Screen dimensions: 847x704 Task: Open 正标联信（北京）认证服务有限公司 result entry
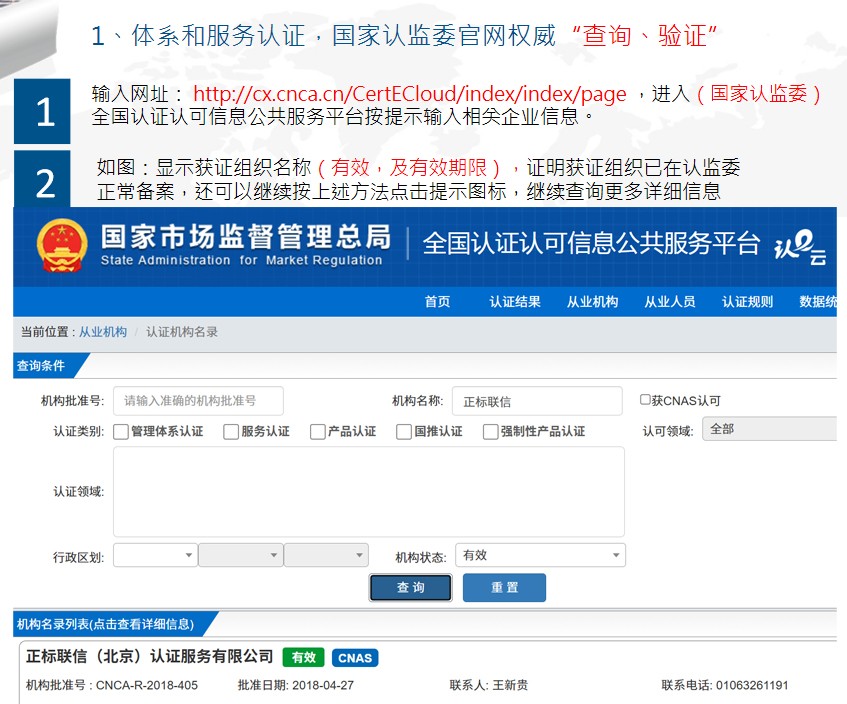pyautogui.click(x=149, y=657)
